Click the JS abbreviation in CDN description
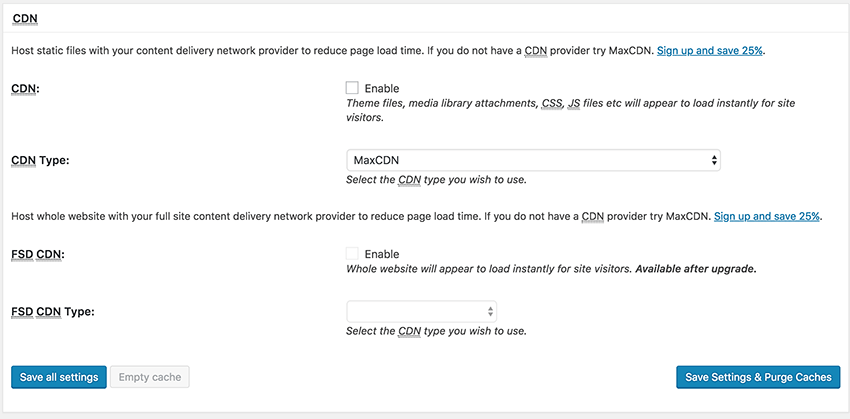850x419 pixels. tap(574, 103)
